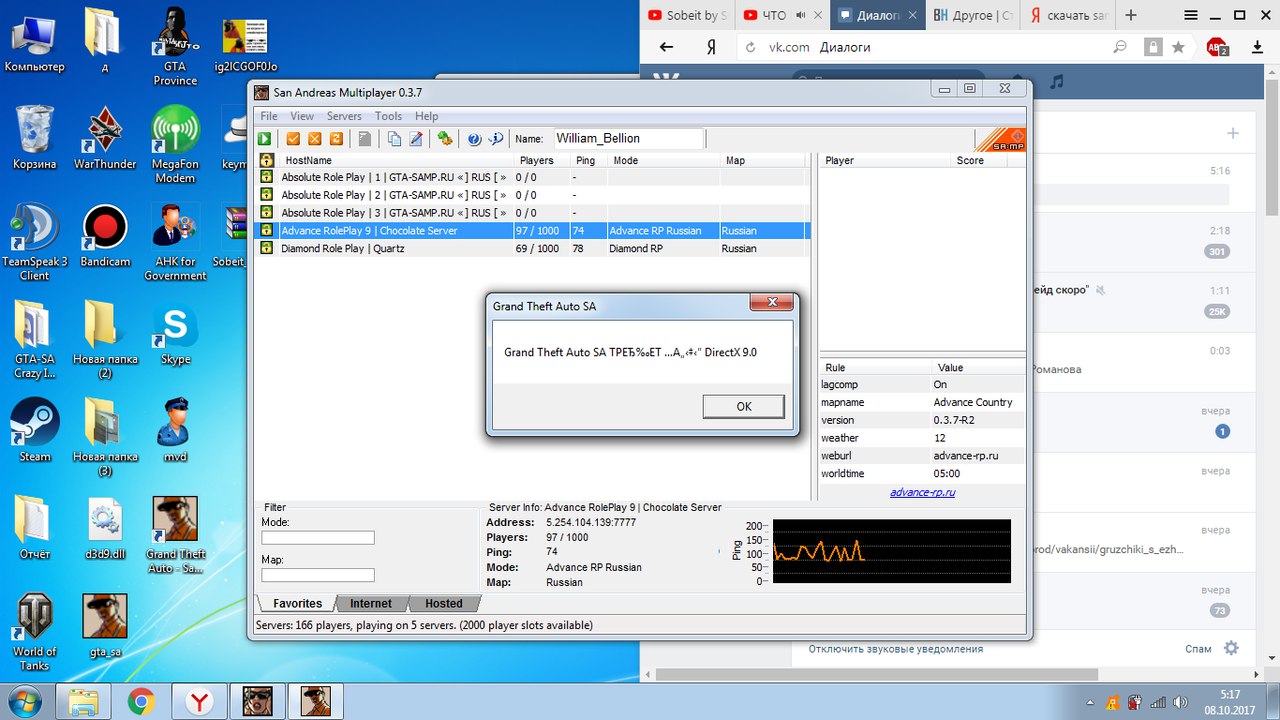Open the SAMP Help menu

(x=426, y=116)
